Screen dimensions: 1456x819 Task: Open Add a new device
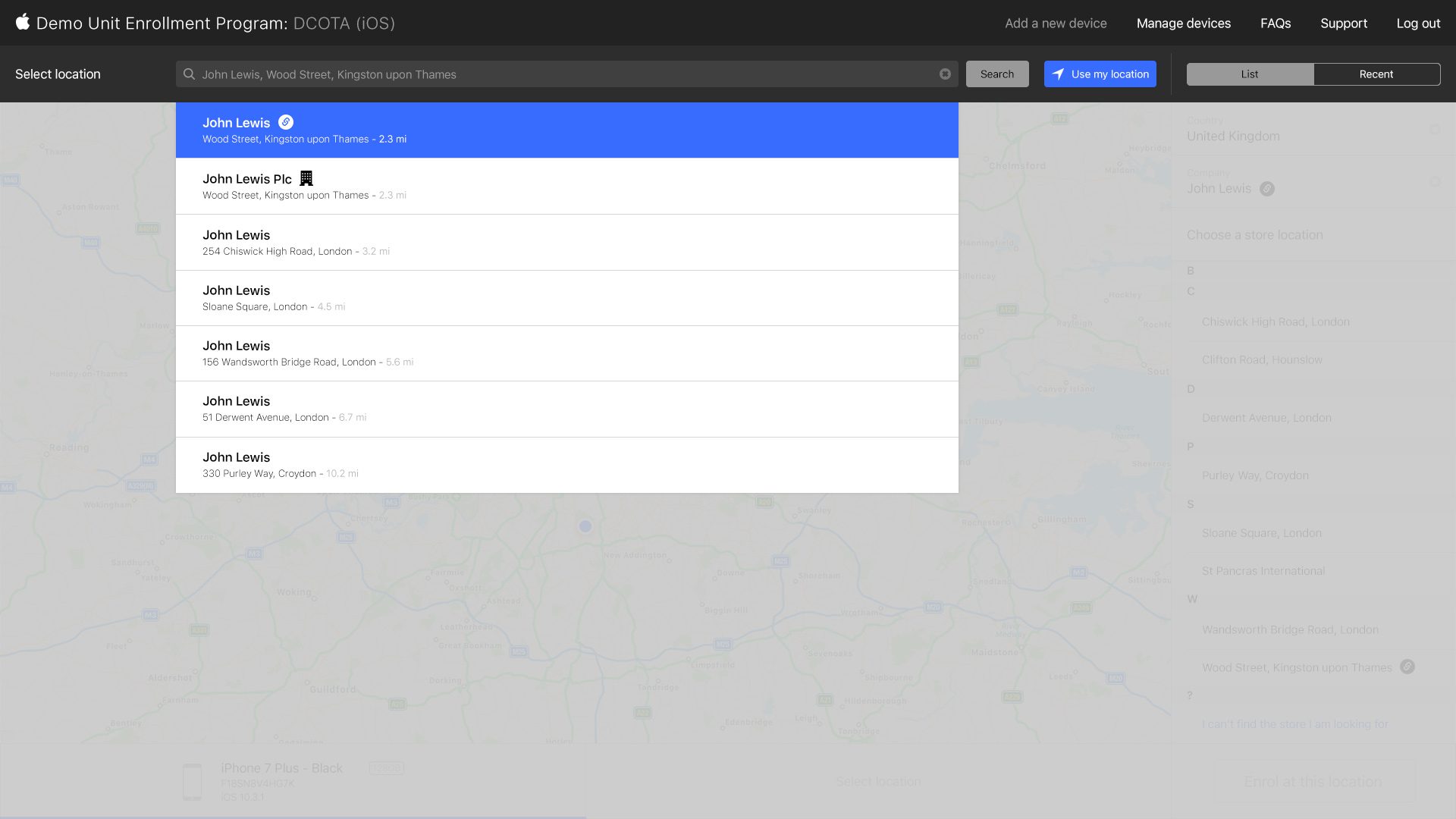coord(1056,24)
